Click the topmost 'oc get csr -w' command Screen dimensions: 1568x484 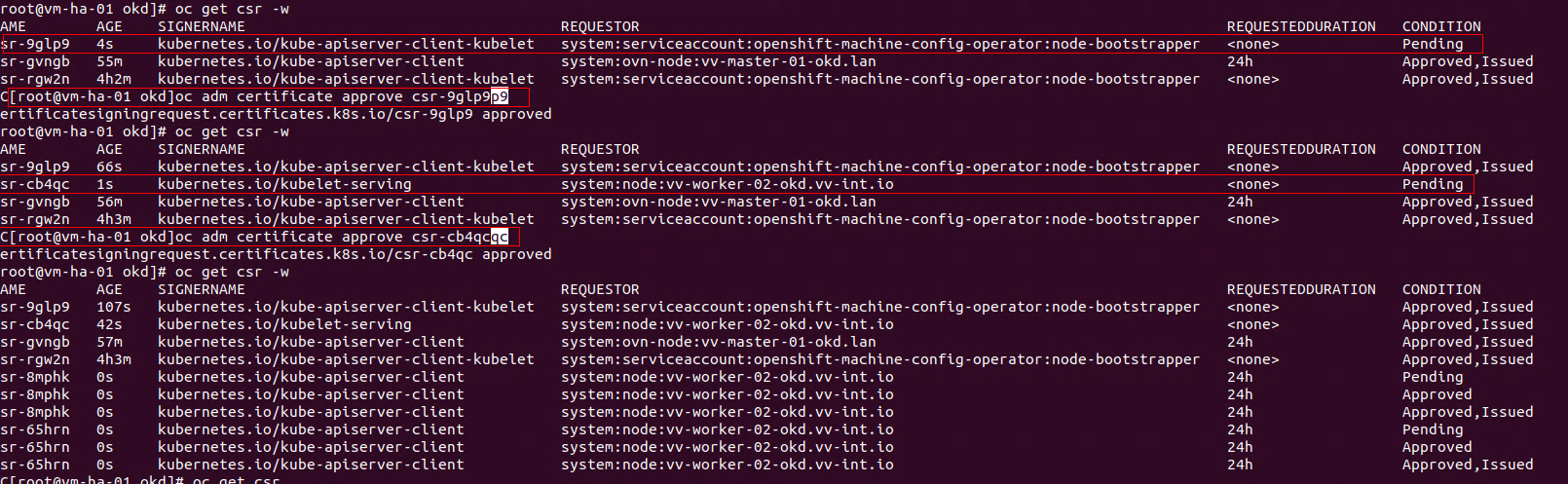[x=232, y=9]
